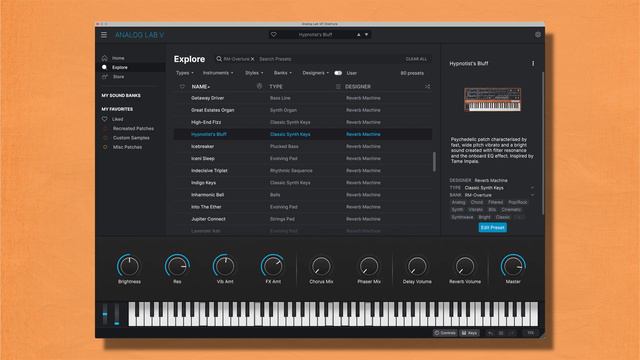
Task: Click the Misc Patches playlist icon
Action: click(105, 147)
